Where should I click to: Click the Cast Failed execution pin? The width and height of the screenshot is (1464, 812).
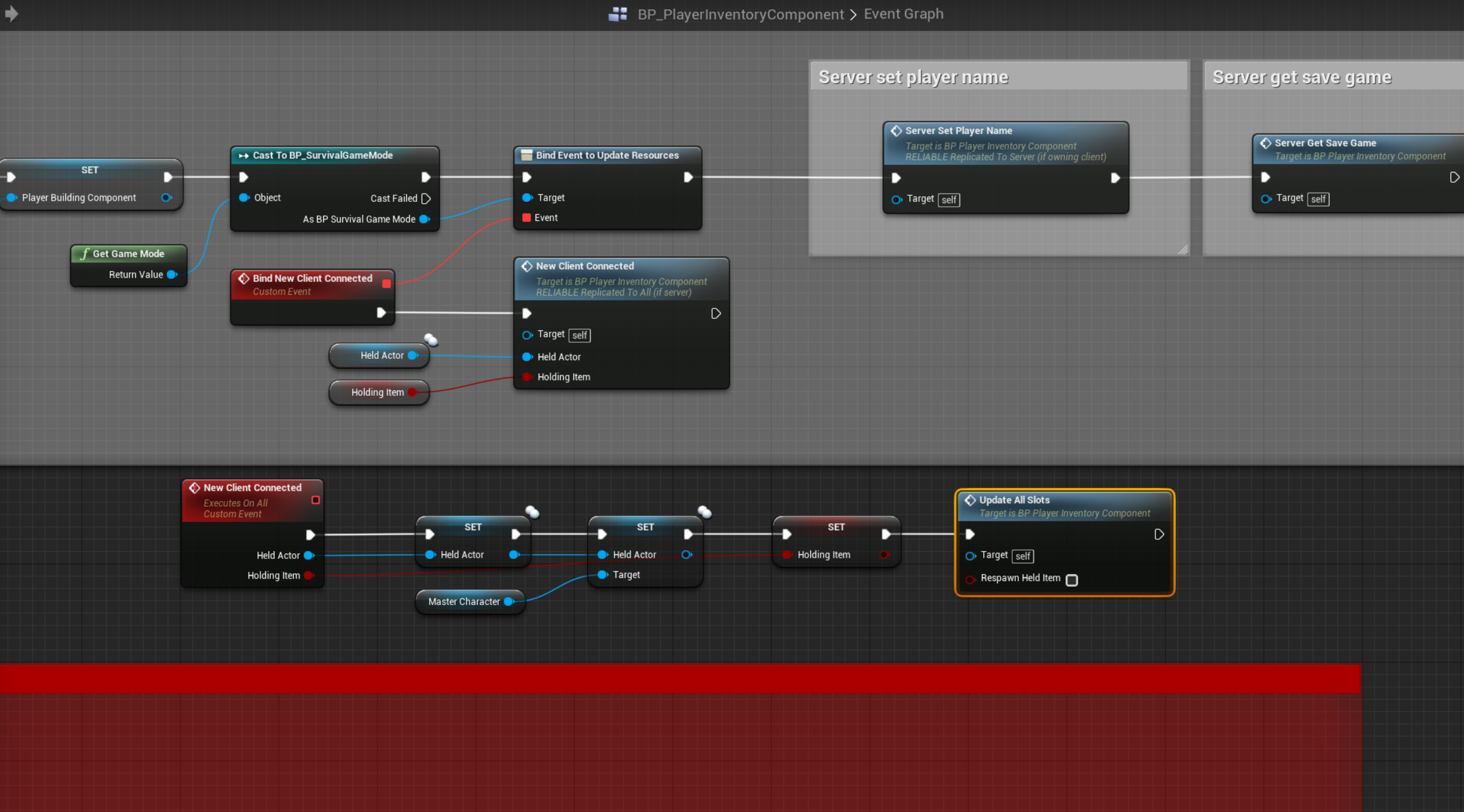pyautogui.click(x=426, y=198)
